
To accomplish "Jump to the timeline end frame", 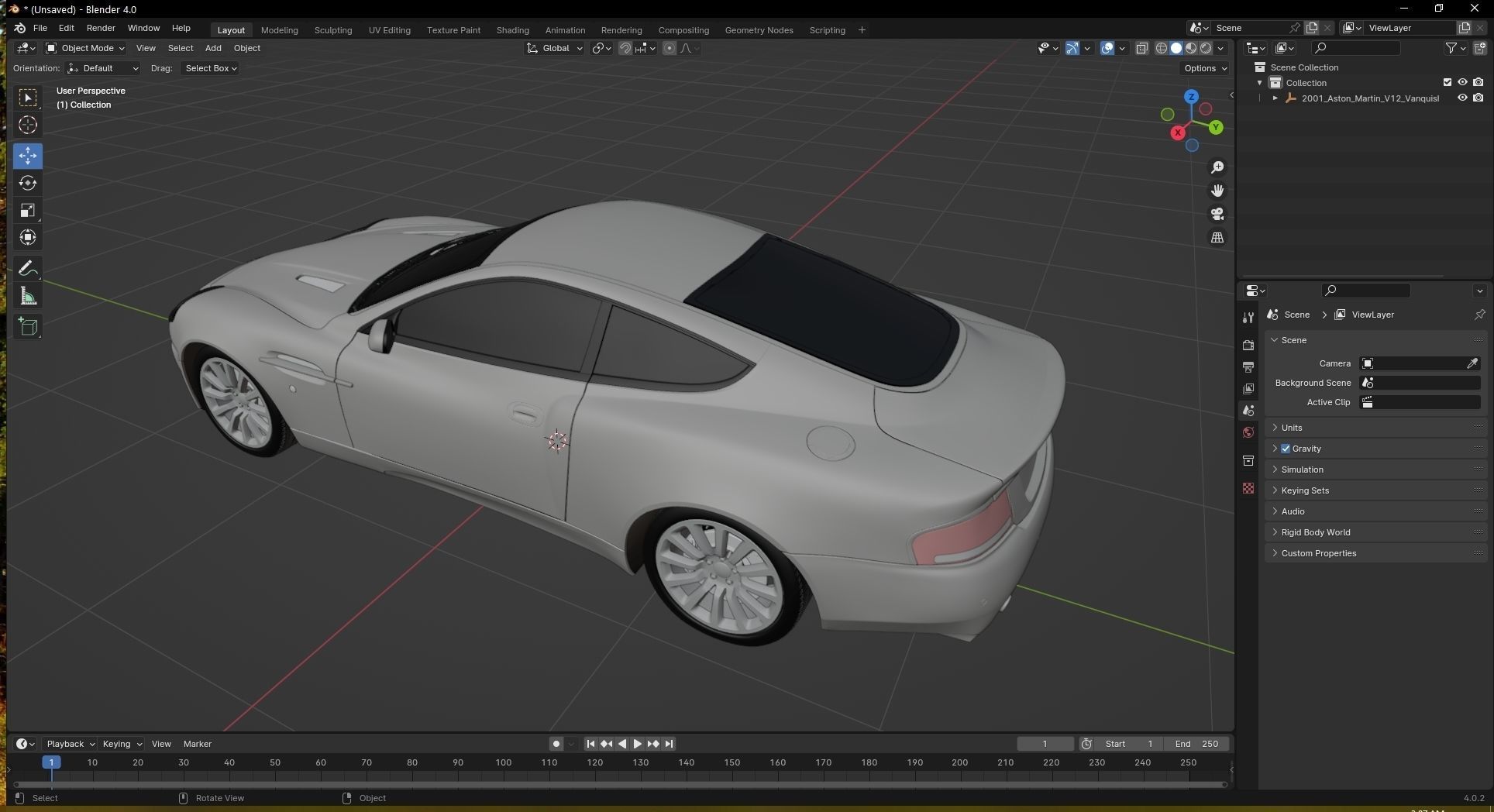I will [669, 744].
